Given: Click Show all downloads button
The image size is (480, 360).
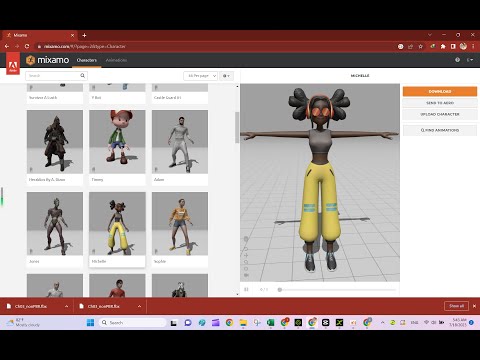Looking at the screenshot, I should pyautogui.click(x=456, y=306).
